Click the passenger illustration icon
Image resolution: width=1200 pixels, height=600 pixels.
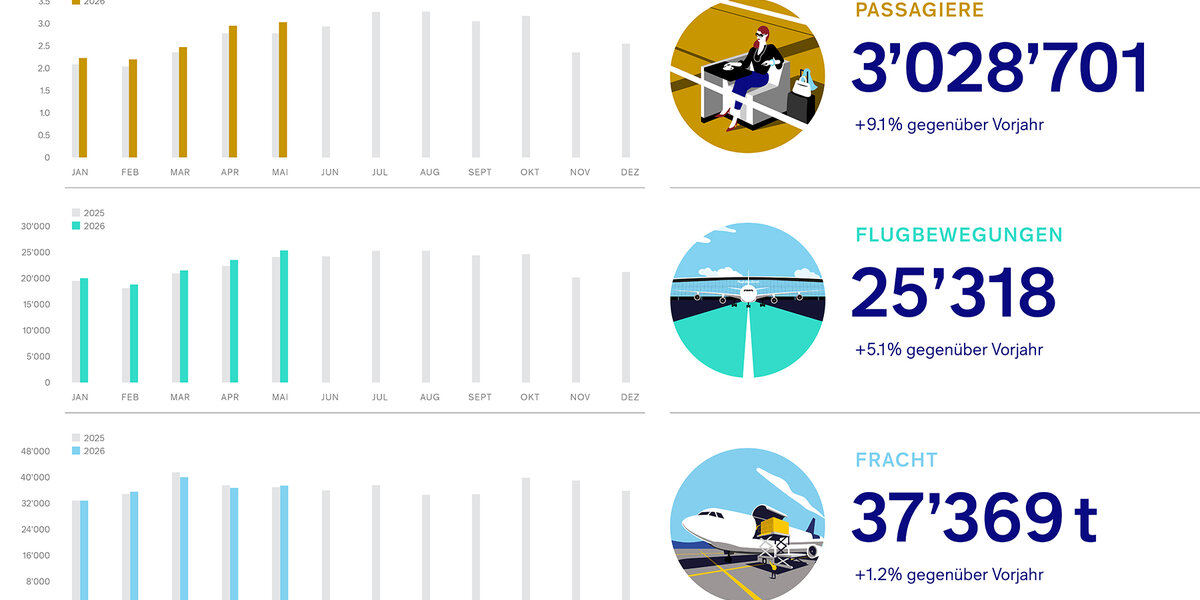tap(748, 75)
